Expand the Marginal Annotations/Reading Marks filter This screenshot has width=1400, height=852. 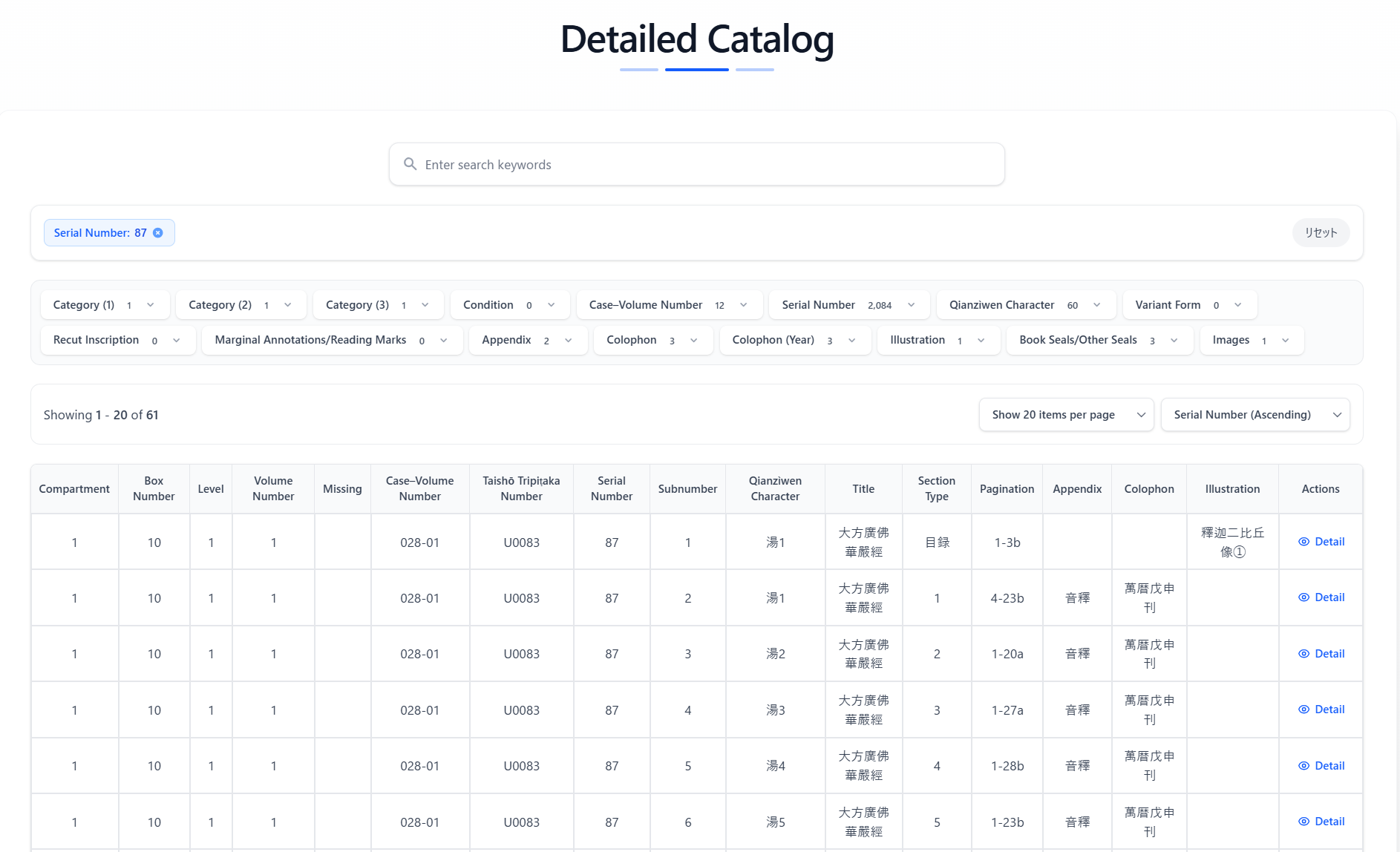(332, 340)
